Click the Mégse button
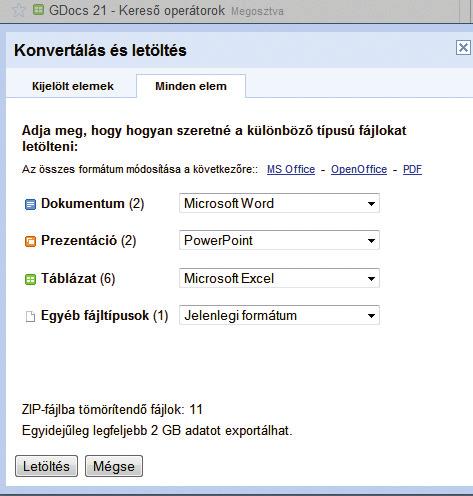This screenshot has height=496, width=473. tap(114, 466)
